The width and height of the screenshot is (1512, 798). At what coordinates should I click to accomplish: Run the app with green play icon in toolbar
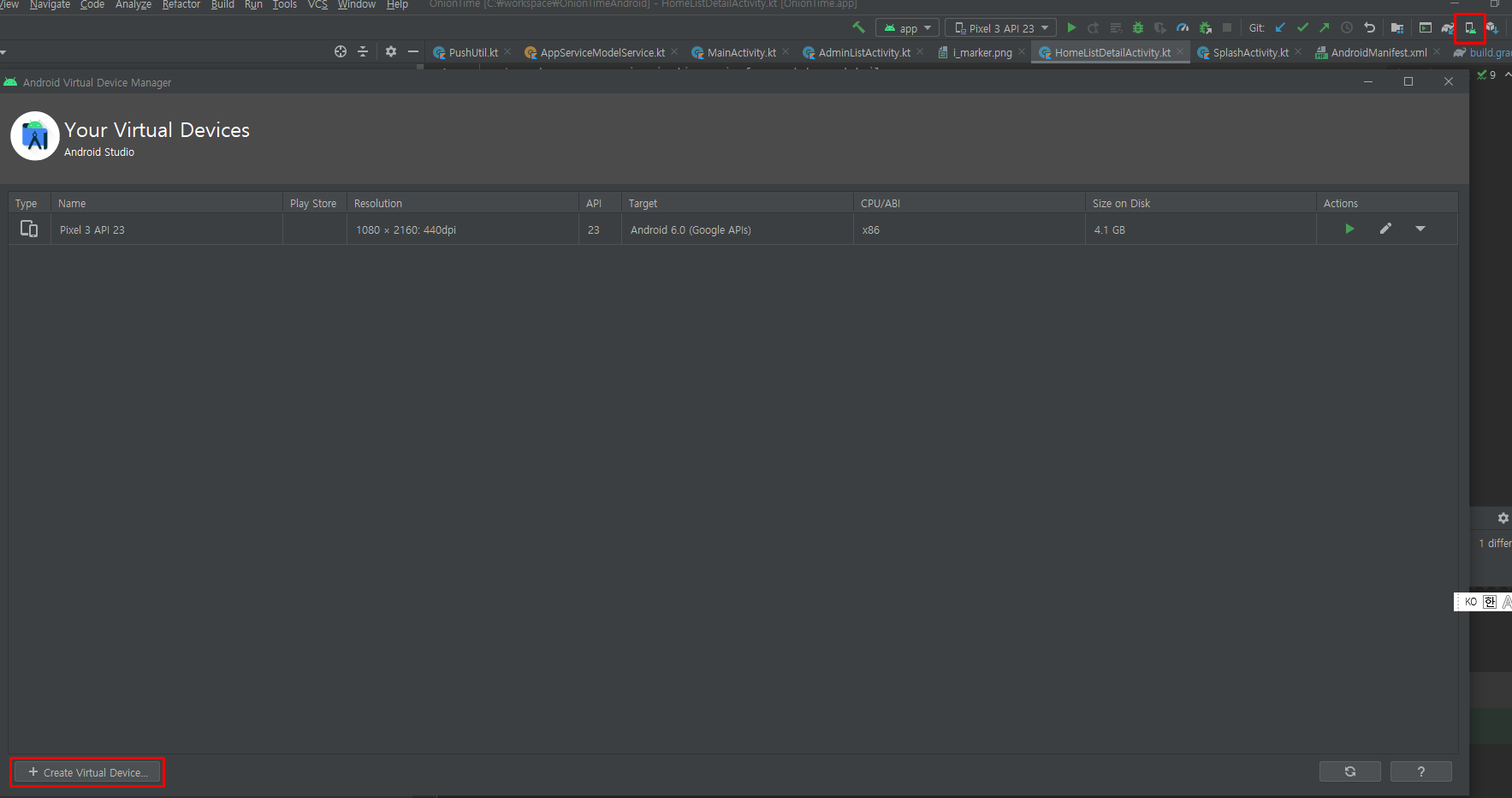coord(1071,27)
